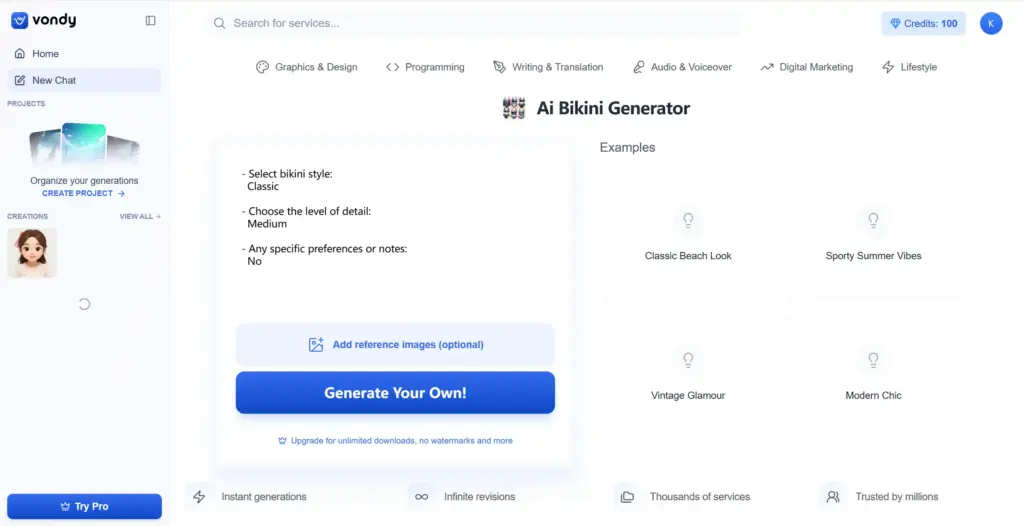The width and height of the screenshot is (1024, 526).
Task: Add reference images via image icon
Action: [316, 345]
